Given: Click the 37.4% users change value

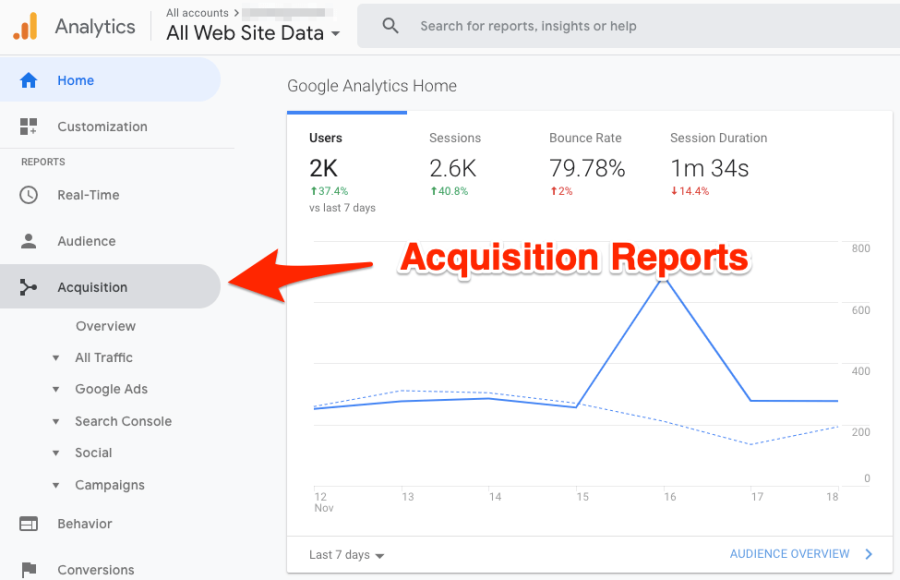Looking at the screenshot, I should [x=329, y=191].
